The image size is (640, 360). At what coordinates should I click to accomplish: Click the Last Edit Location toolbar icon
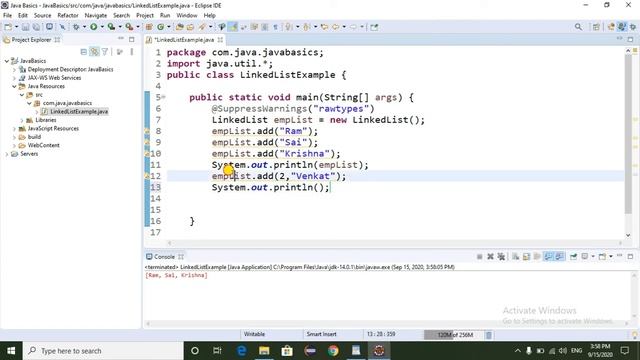pos(324,27)
